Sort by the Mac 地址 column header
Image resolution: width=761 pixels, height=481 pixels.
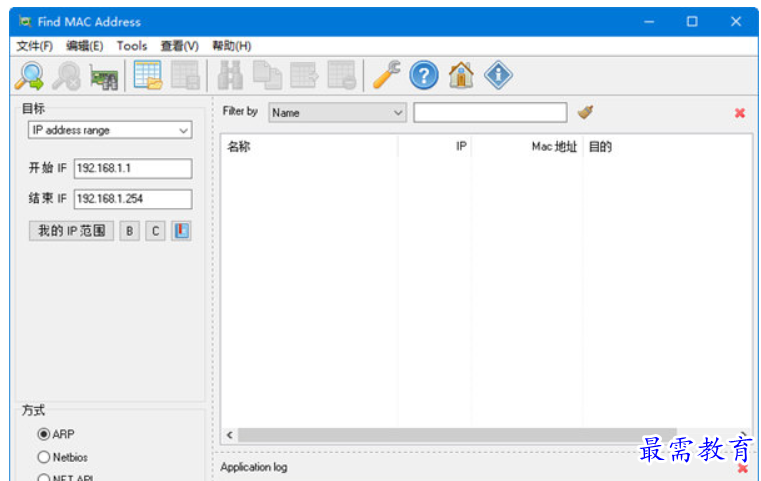coord(527,147)
